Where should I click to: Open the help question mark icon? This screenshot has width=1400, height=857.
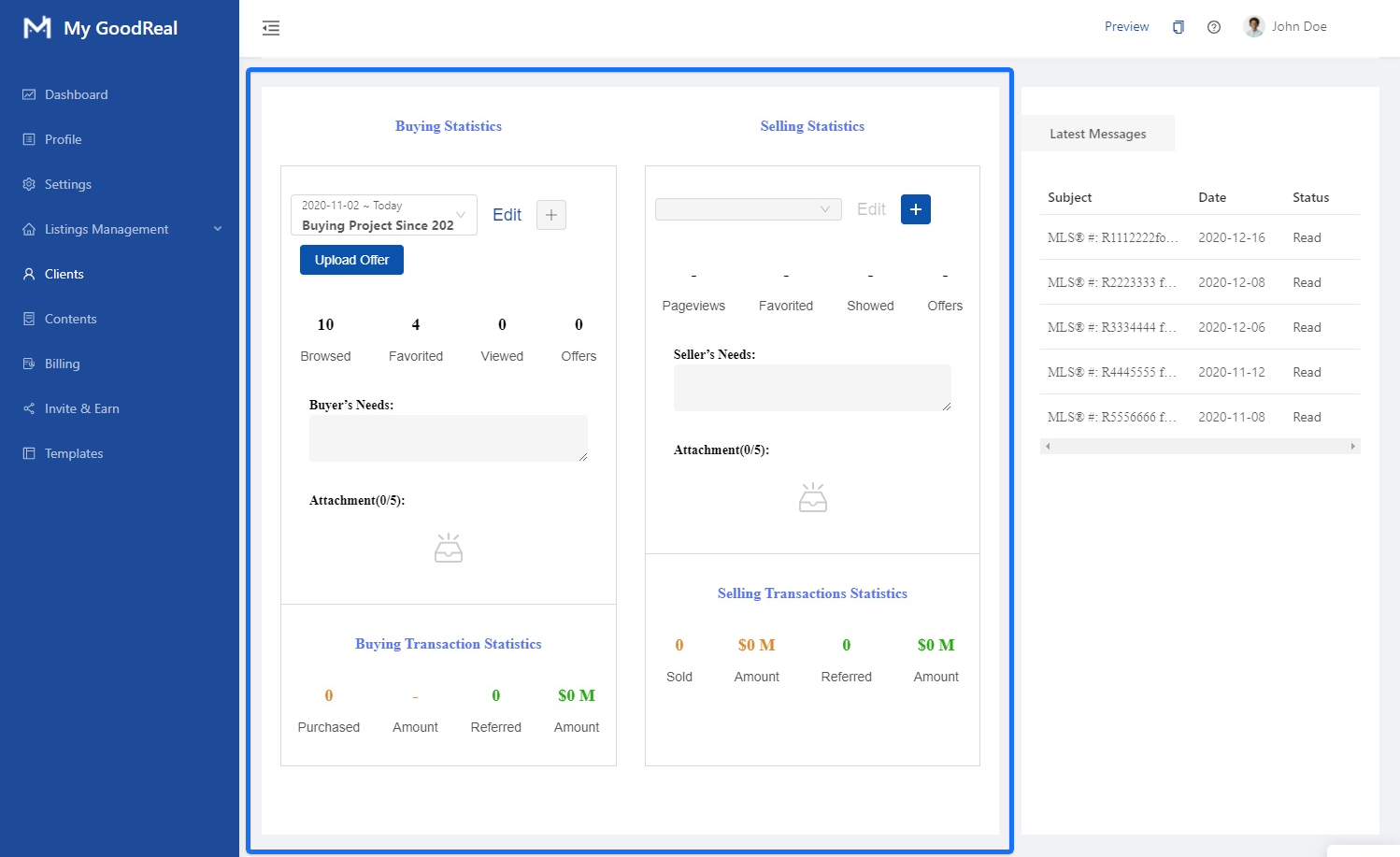(x=1214, y=27)
